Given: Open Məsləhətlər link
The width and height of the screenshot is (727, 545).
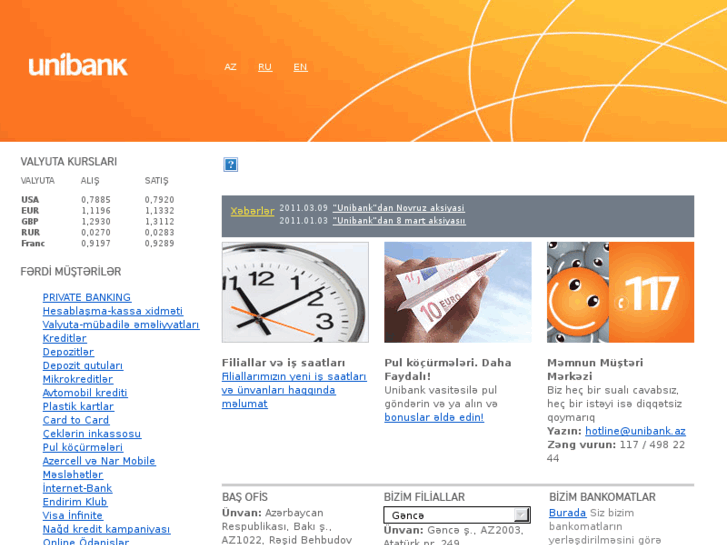Looking at the screenshot, I should coord(73,474).
